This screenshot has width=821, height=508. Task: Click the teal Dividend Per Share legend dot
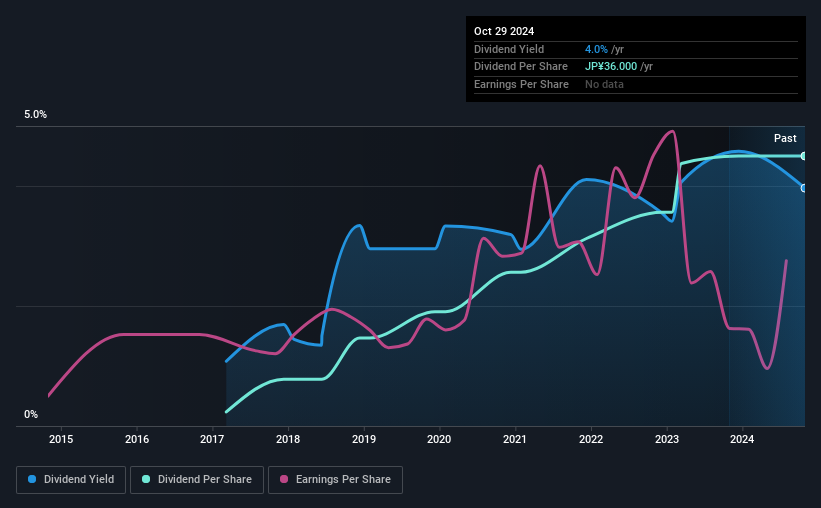point(146,479)
